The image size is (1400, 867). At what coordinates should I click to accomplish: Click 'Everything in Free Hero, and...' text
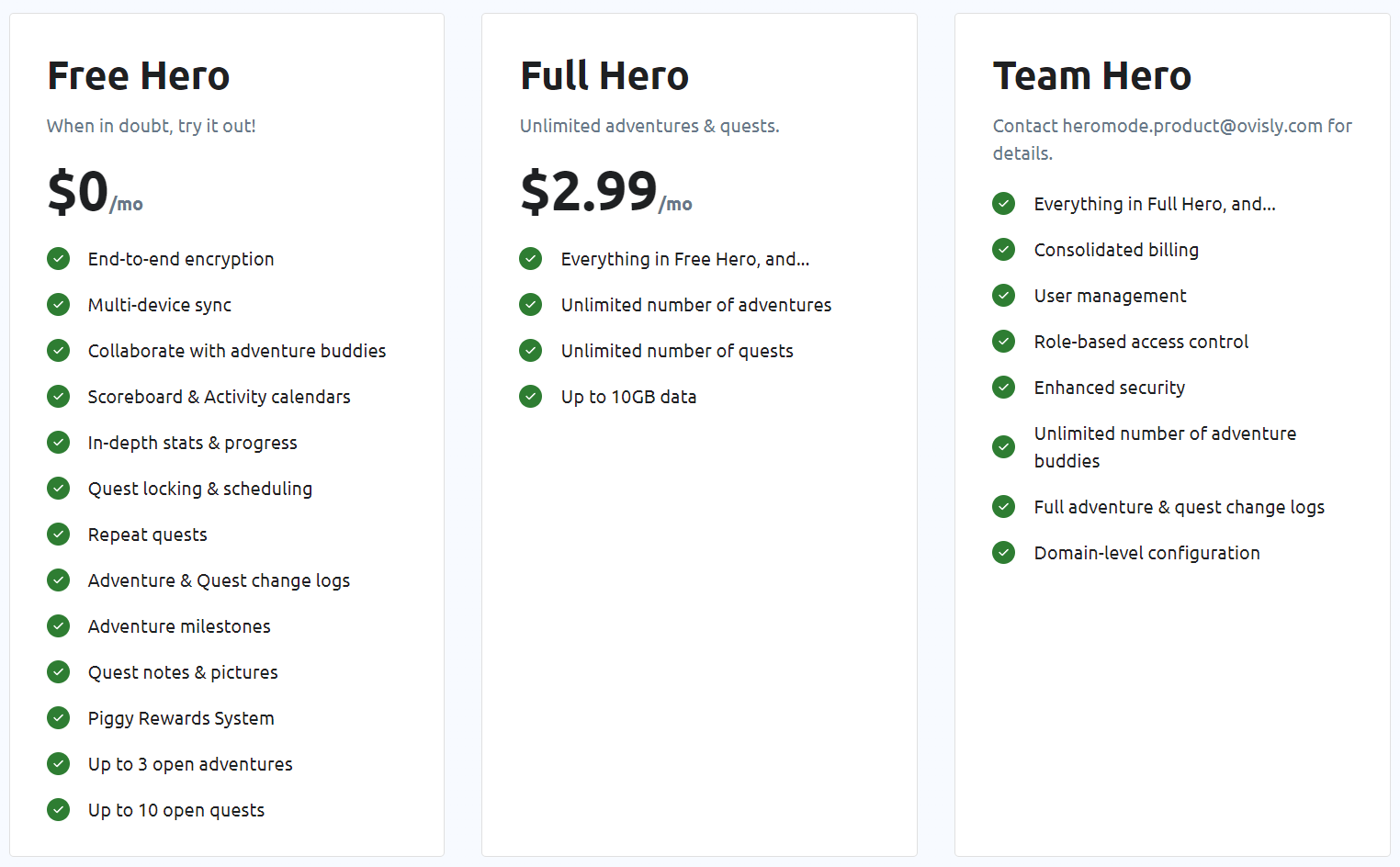click(685, 259)
